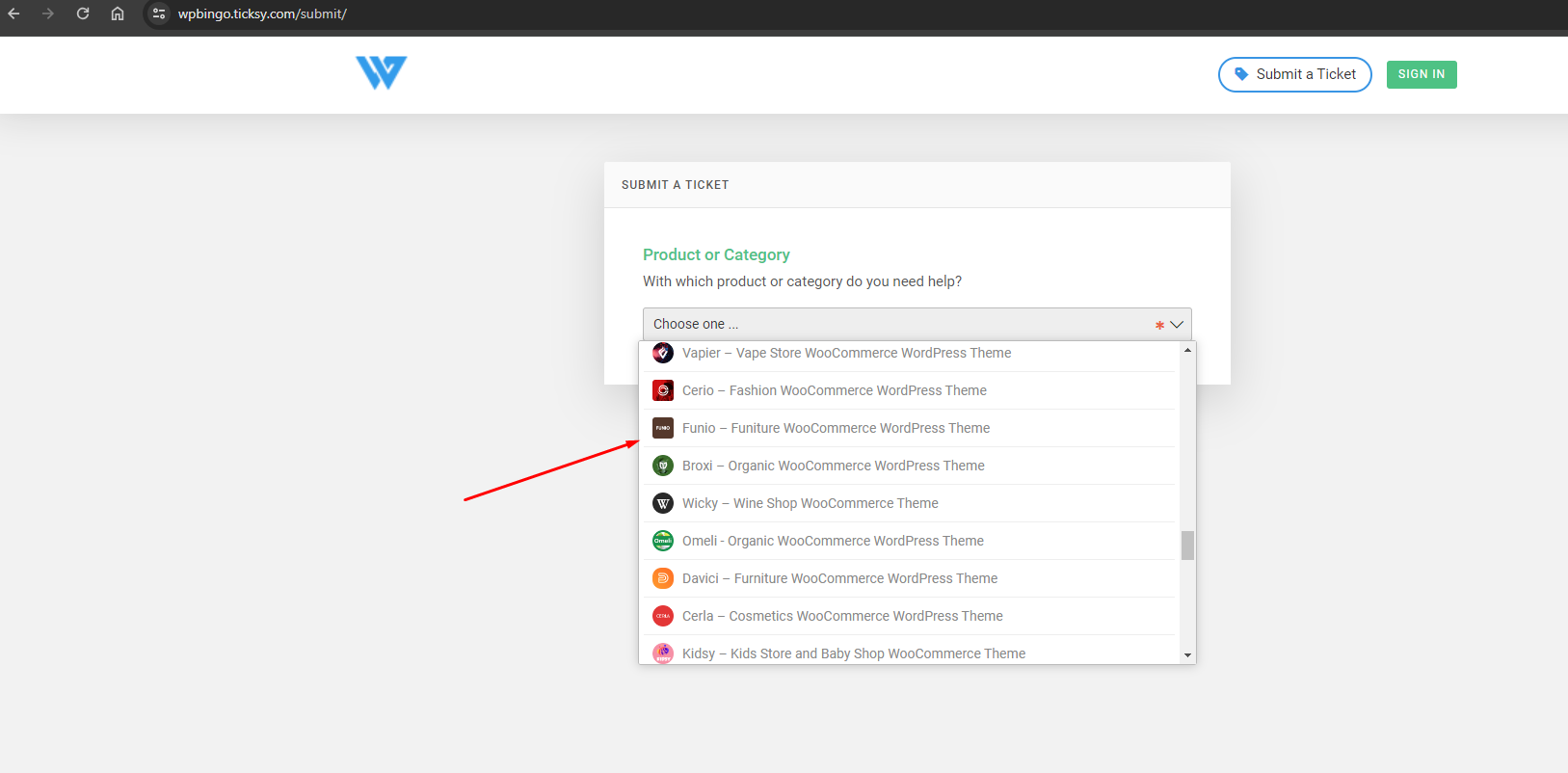The width and height of the screenshot is (1568, 773).
Task: Click the browser forward arrow
Action: [48, 13]
